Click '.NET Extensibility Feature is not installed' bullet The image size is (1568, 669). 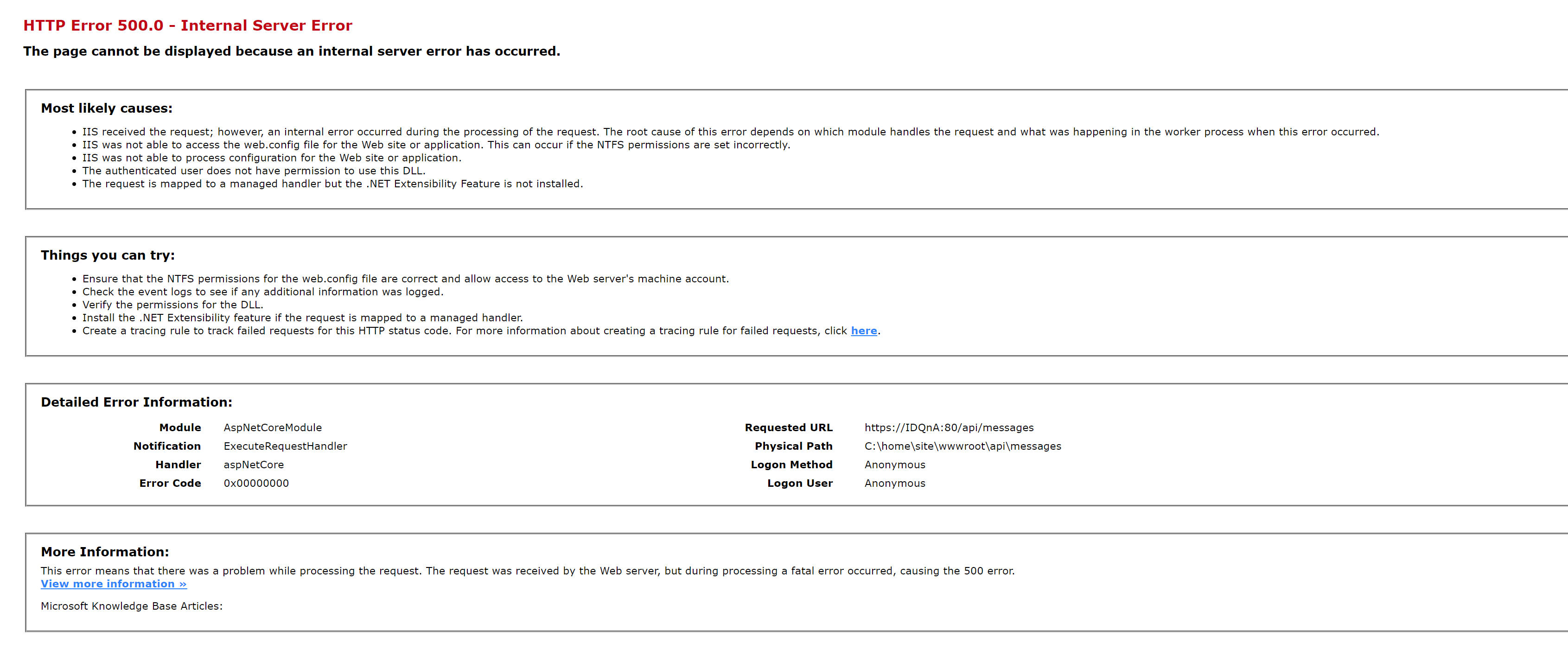[x=333, y=184]
